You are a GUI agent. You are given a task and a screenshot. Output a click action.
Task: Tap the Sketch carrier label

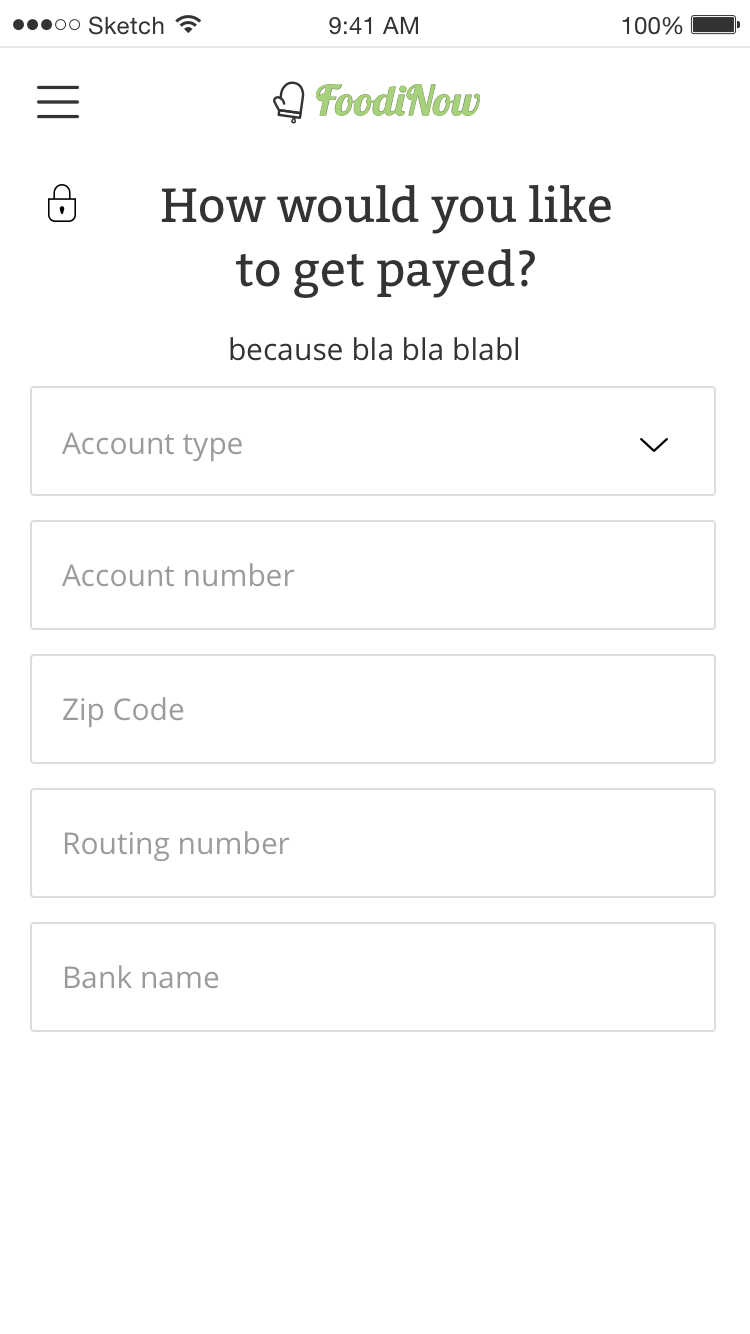click(126, 25)
